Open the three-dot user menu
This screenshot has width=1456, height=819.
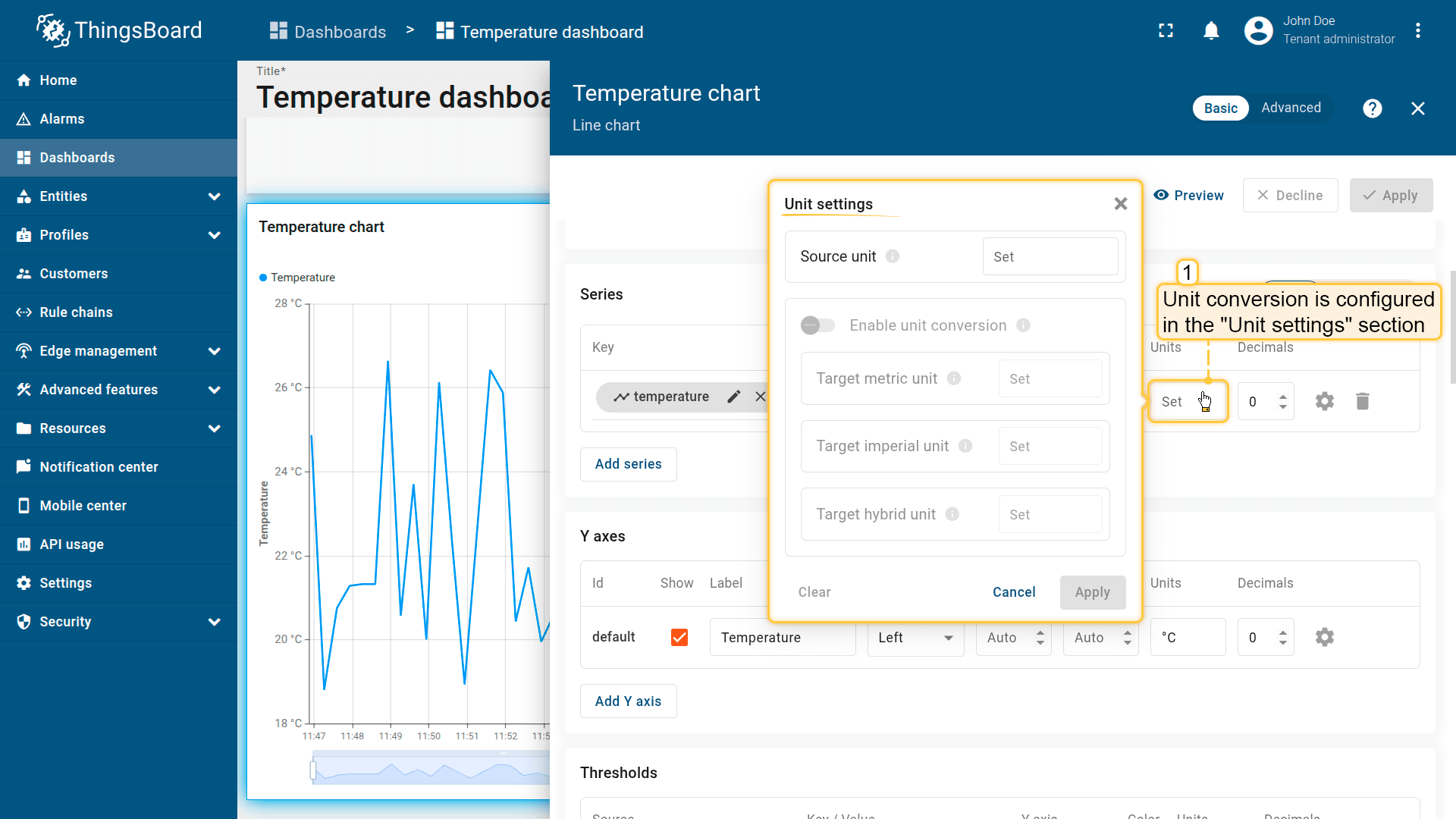click(x=1417, y=31)
